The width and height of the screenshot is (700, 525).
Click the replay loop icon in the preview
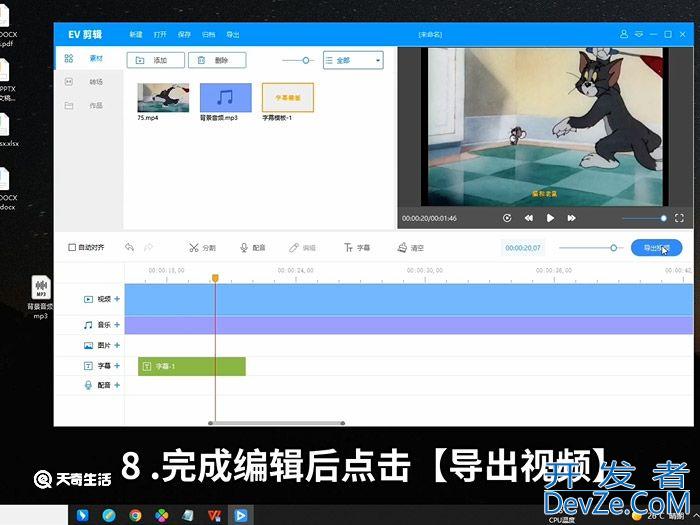click(x=507, y=218)
